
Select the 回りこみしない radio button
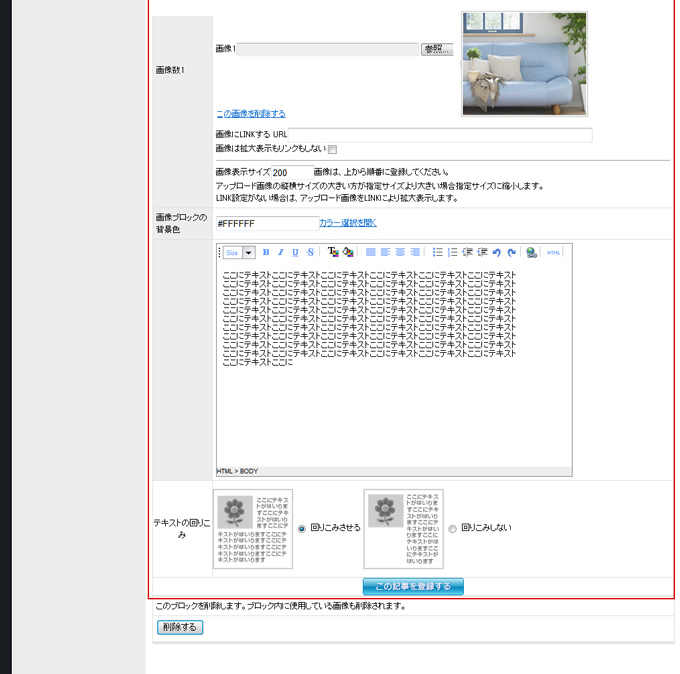(x=452, y=528)
